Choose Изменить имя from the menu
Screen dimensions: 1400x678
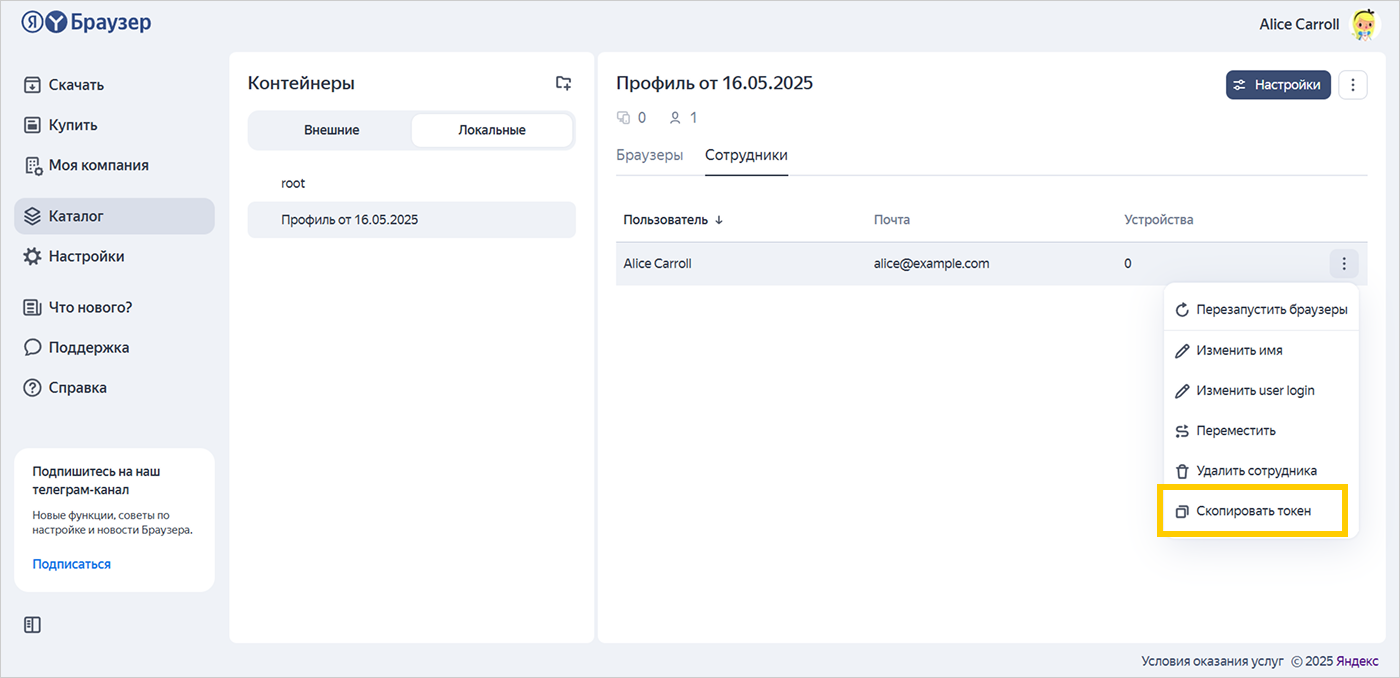(x=1261, y=351)
